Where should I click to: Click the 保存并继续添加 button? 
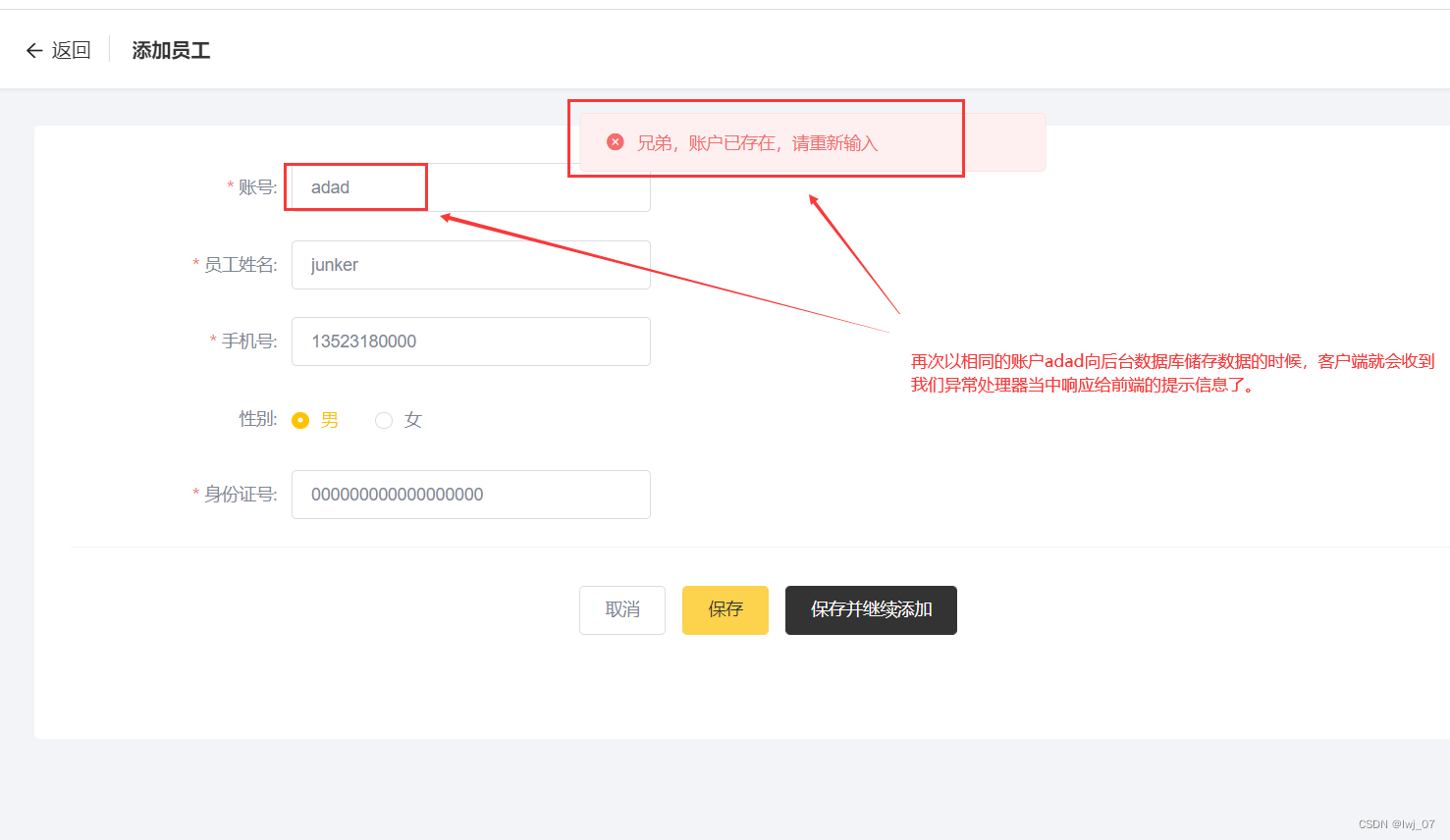tap(871, 610)
